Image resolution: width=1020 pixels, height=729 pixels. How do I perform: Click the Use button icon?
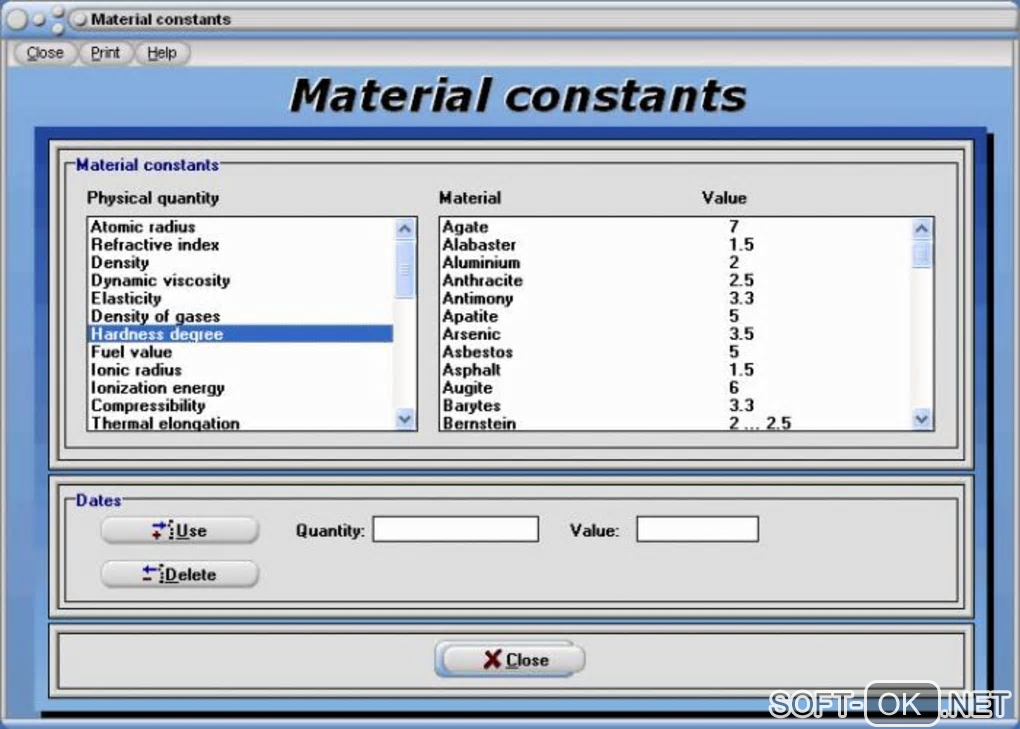coord(163,530)
